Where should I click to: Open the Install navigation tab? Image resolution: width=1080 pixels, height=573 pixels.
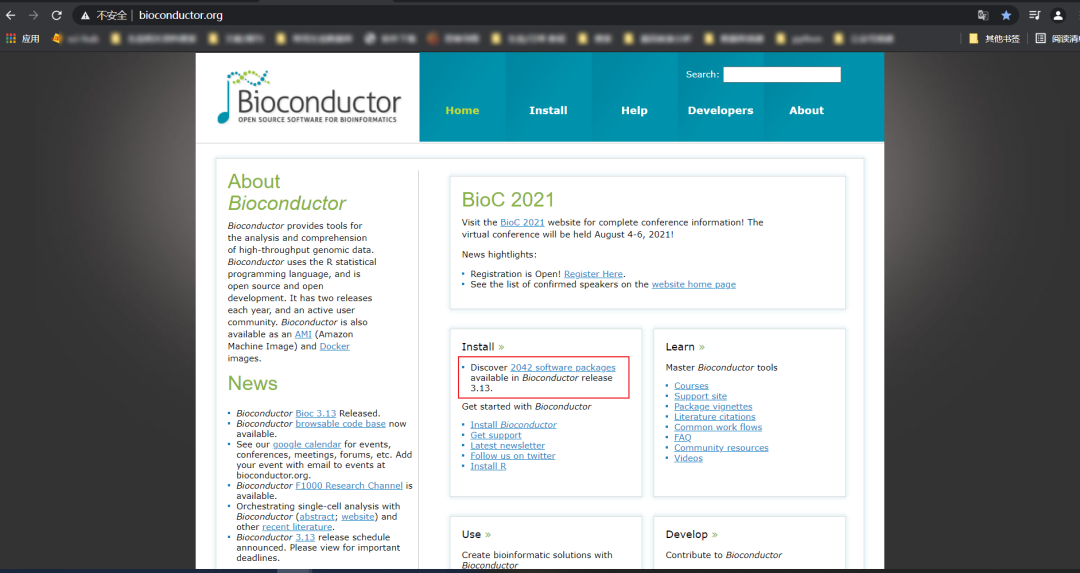[548, 110]
